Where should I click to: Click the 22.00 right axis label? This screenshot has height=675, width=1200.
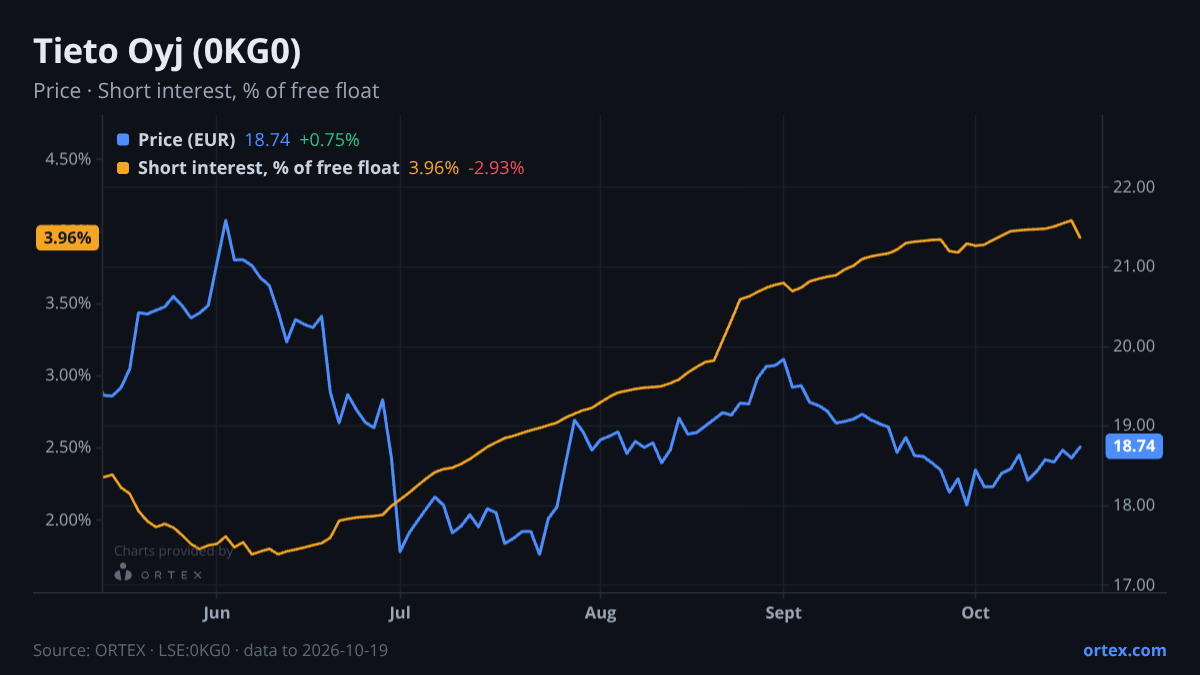tap(1133, 187)
